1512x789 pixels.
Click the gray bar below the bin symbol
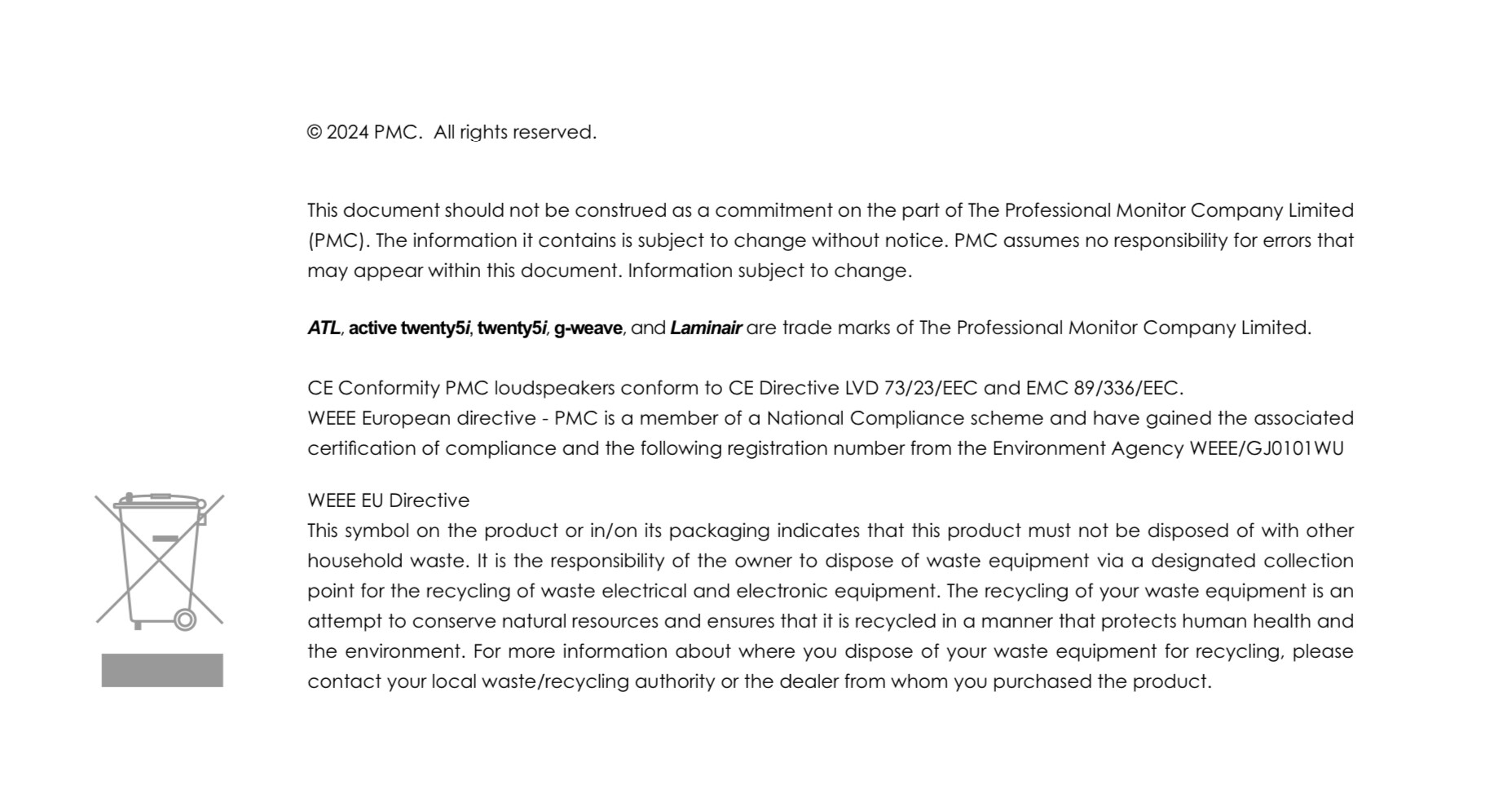coord(162,670)
